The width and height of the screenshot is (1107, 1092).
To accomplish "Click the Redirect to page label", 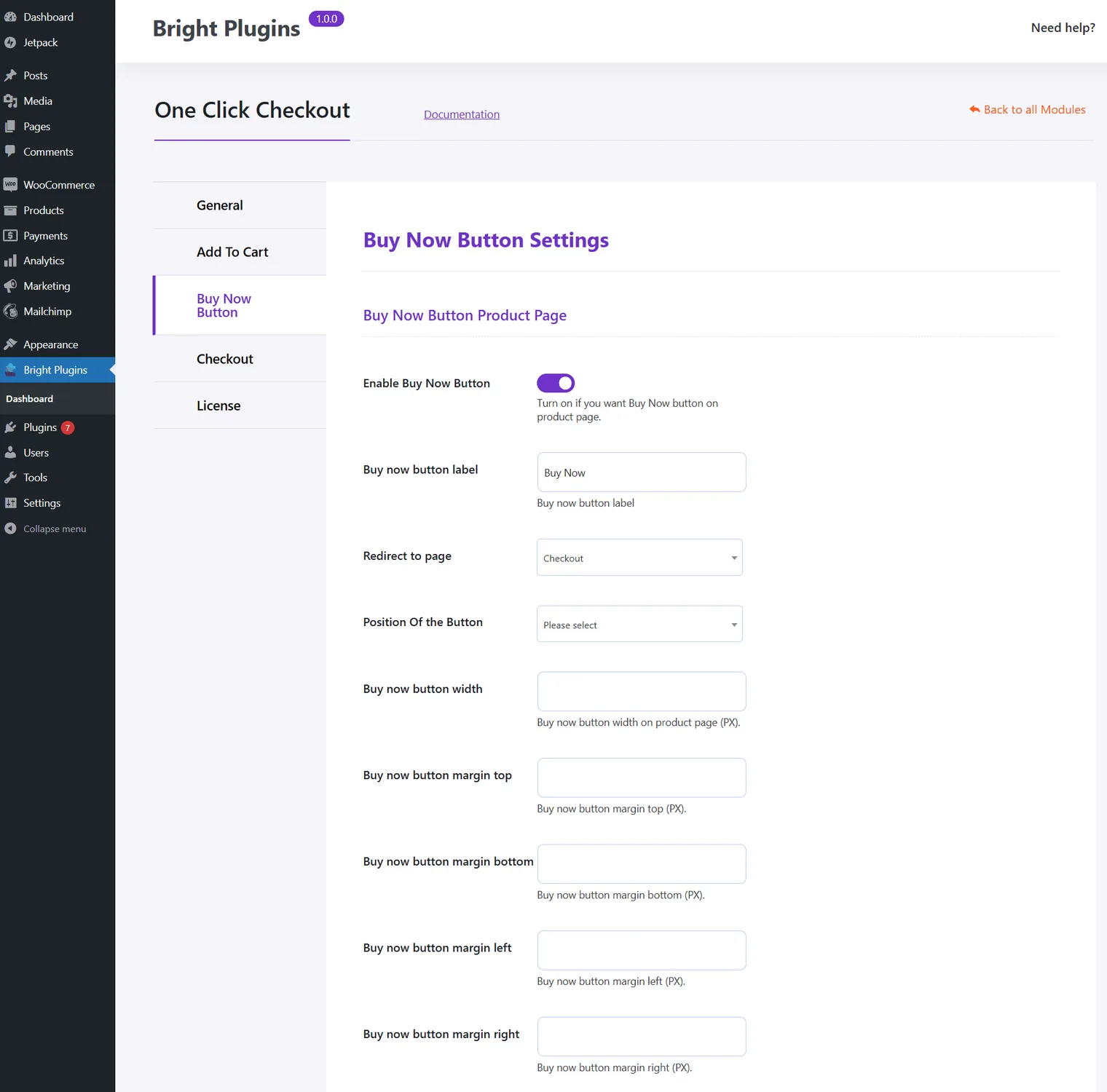I will [x=407, y=556].
